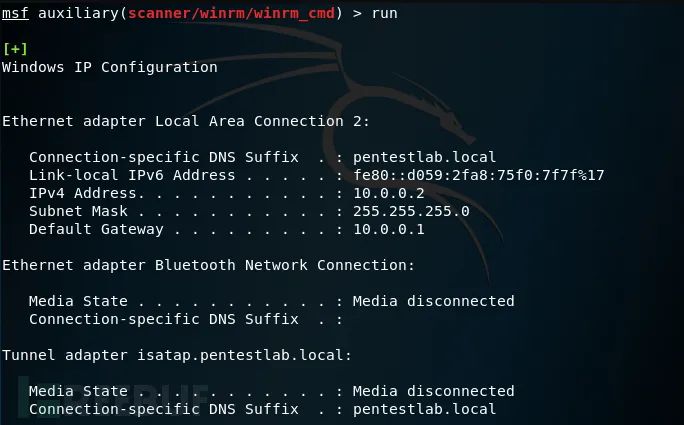Click the fe80 link-local IPv6 address
The width and height of the screenshot is (684, 425).
[x=479, y=175]
